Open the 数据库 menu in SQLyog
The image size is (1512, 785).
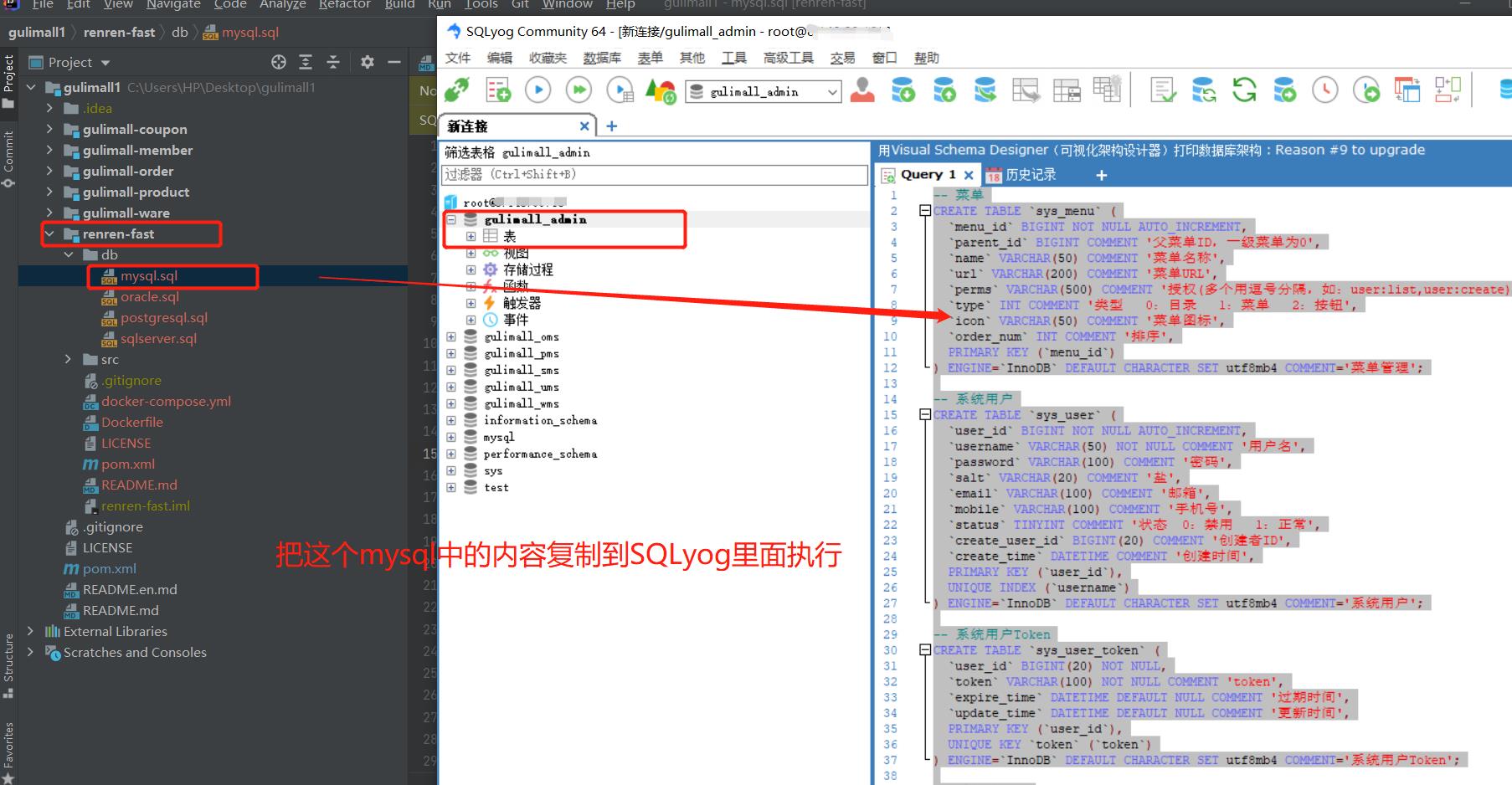pyautogui.click(x=602, y=58)
